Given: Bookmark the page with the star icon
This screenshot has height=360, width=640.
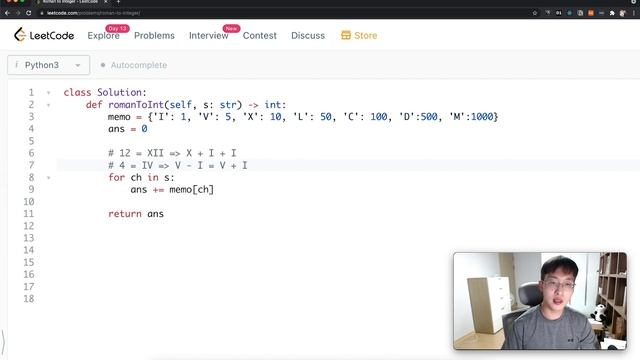Looking at the screenshot, I should [535, 13].
